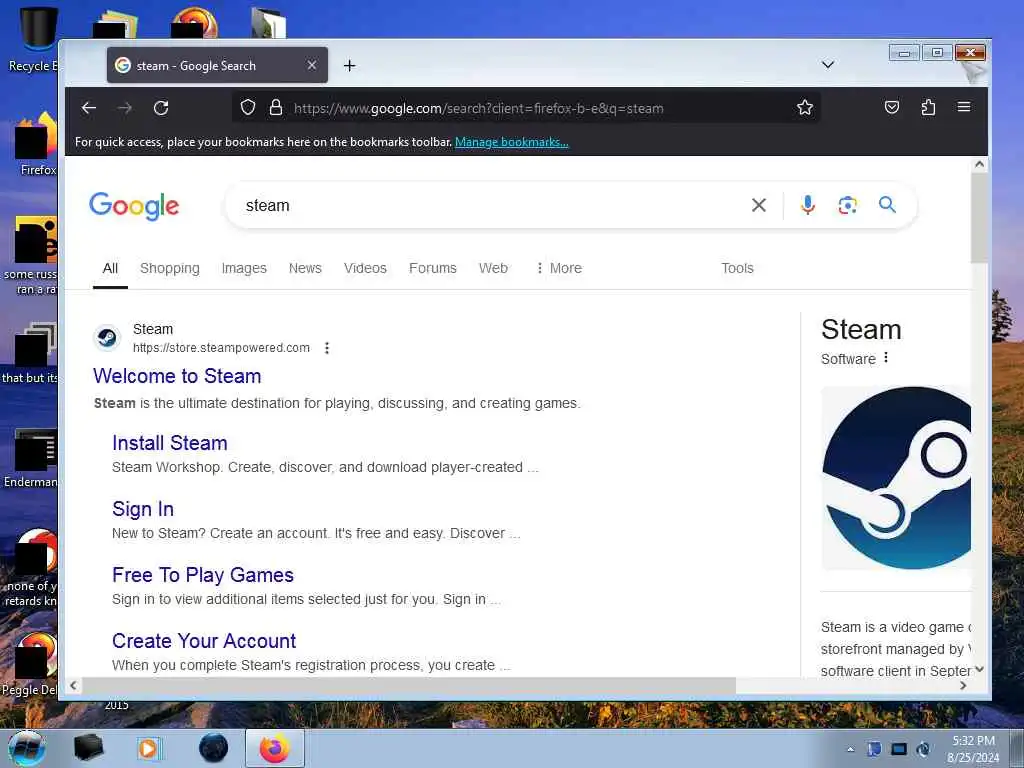
Task: Switch to the Images tab
Action: coord(244,268)
